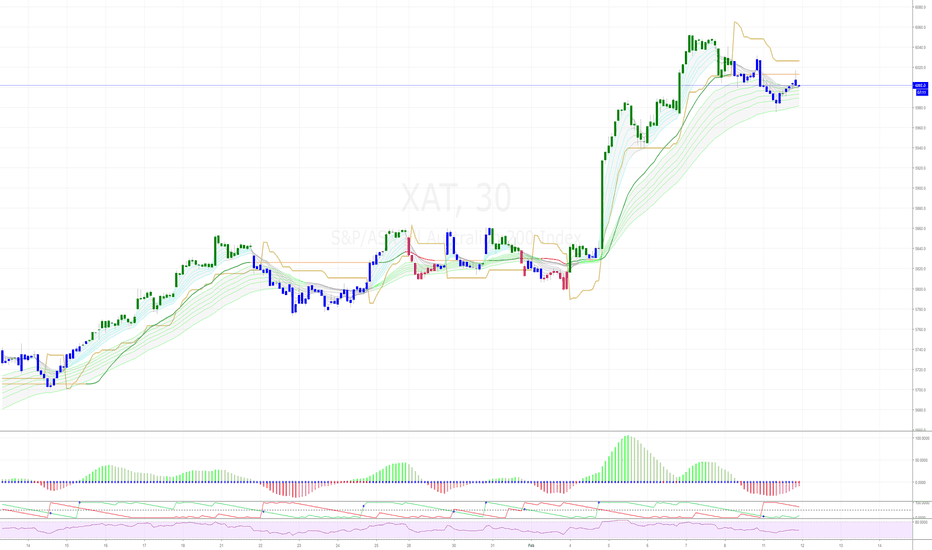932x550 pixels.
Task: Click the '28' date label on the time axis
Action: 409,545
